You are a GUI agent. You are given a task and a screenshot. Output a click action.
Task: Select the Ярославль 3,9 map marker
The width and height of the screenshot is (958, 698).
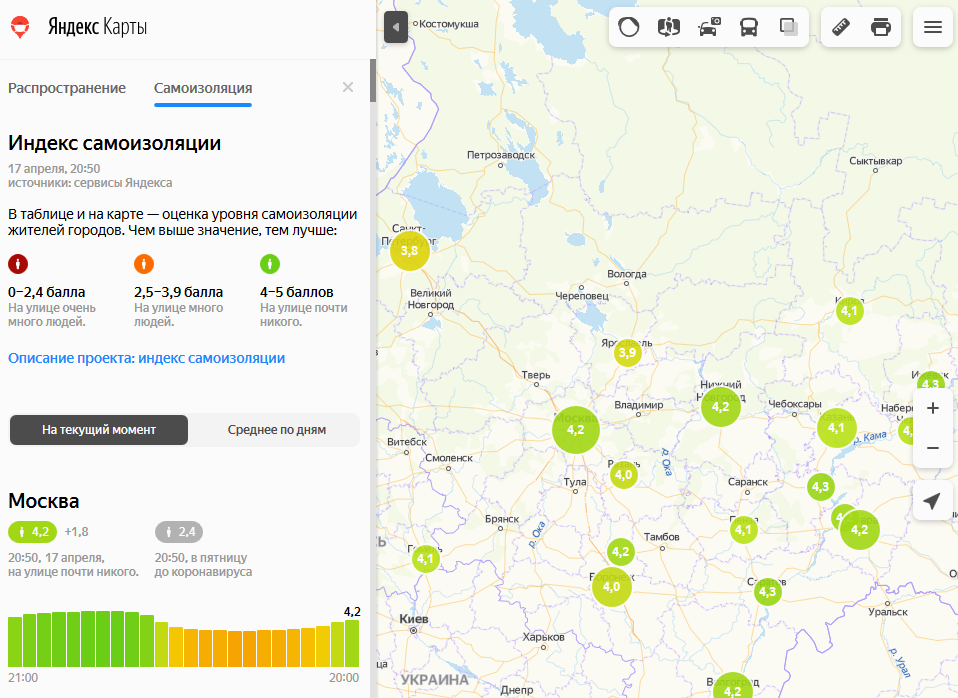tap(627, 353)
